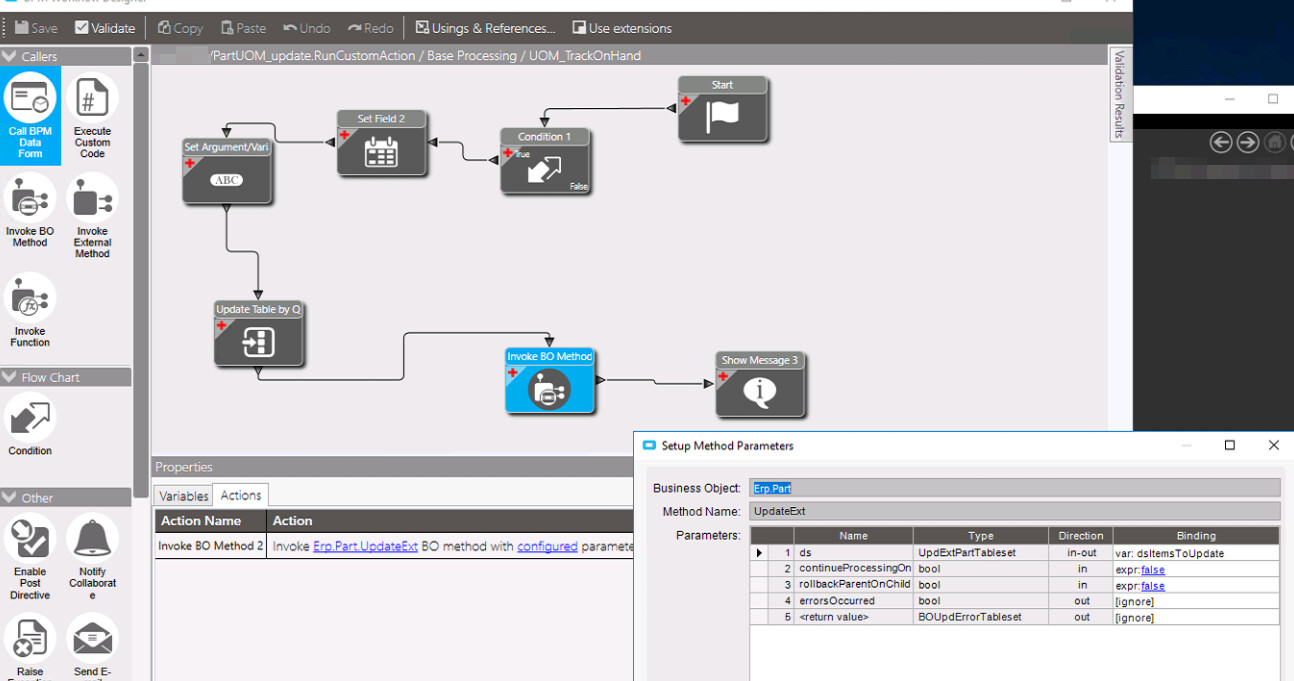The height and width of the screenshot is (681, 1294).
Task: Open the Erp.Part.UpdateExt method link
Action: [x=365, y=547]
